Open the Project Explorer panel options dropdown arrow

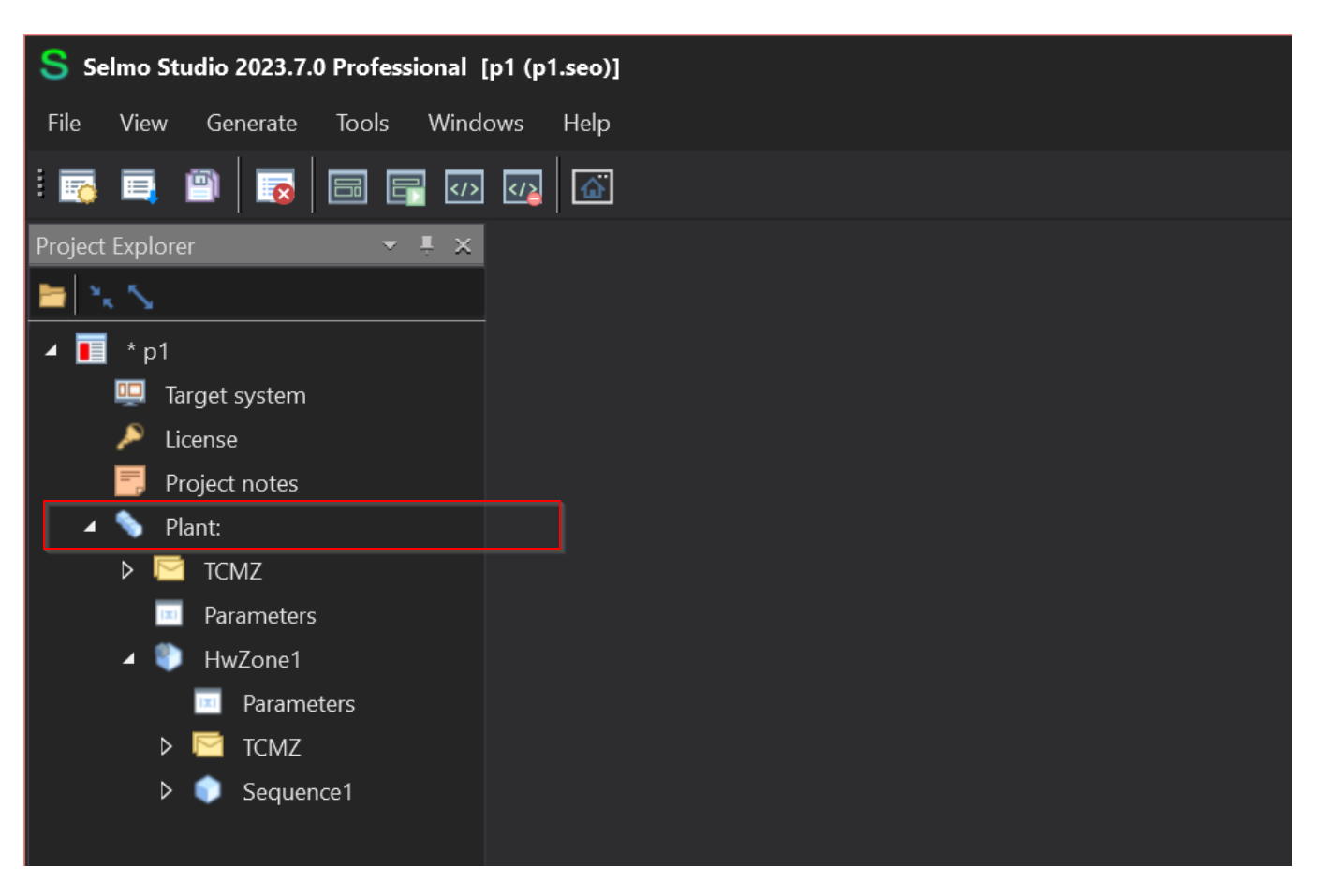coord(390,245)
